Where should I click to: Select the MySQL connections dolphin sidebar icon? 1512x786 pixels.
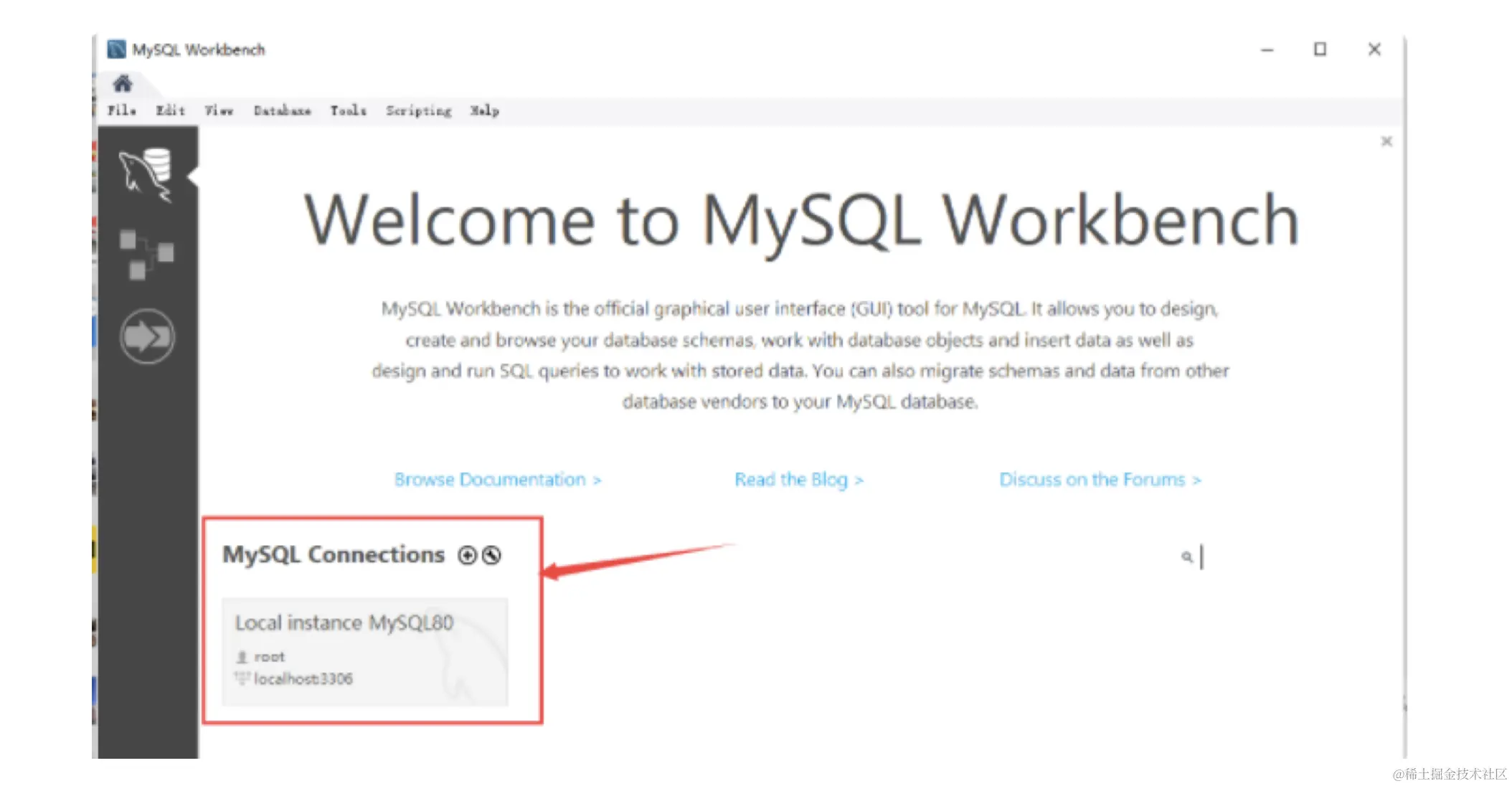click(x=146, y=175)
